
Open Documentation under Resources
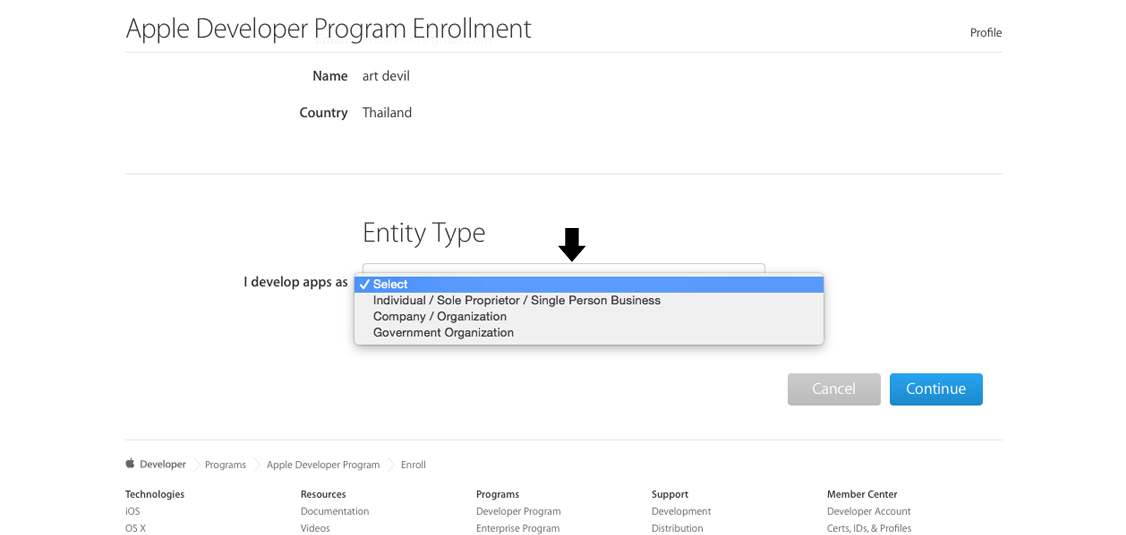(x=334, y=511)
